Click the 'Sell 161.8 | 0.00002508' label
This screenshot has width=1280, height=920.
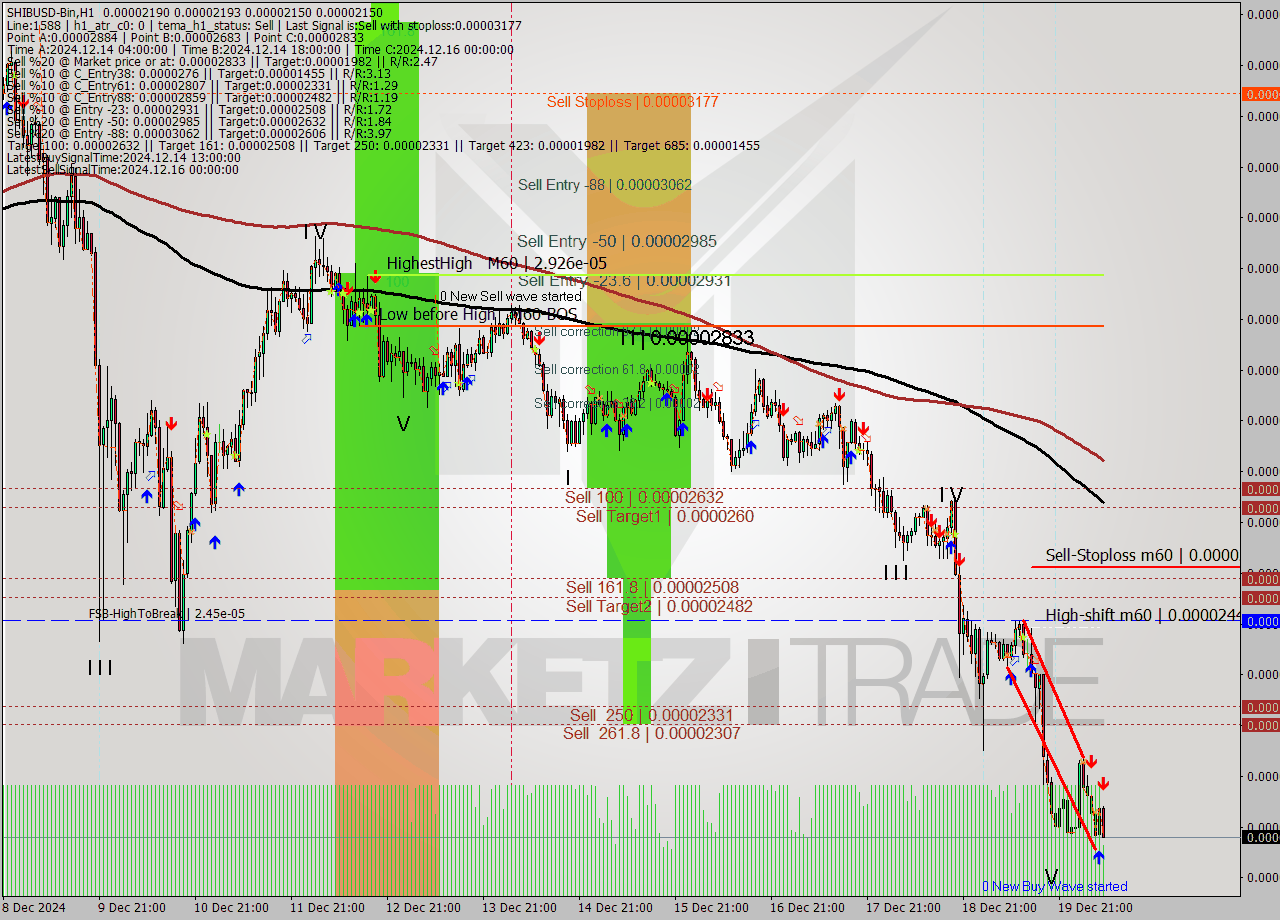[x=652, y=587]
